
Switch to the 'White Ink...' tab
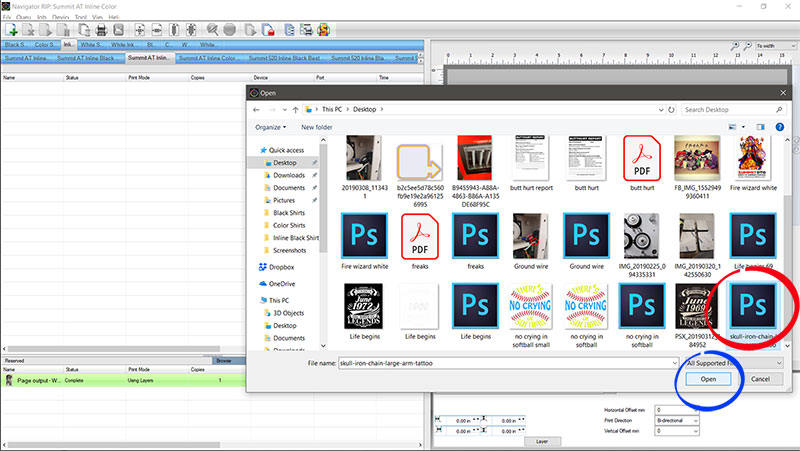pyautogui.click(x=122, y=45)
